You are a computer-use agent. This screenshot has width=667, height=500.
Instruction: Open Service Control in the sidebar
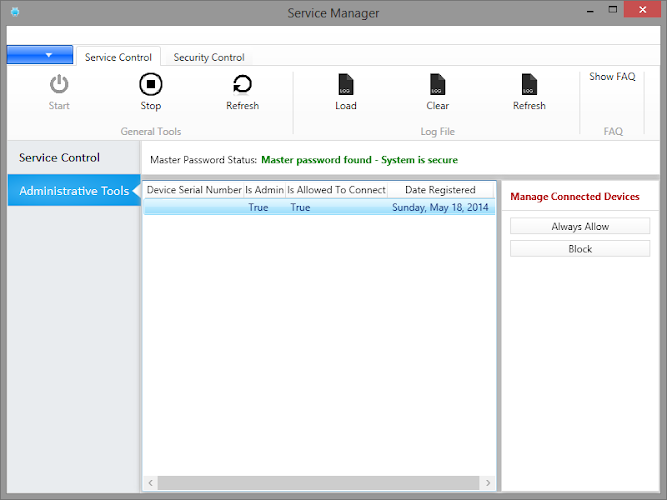point(60,158)
